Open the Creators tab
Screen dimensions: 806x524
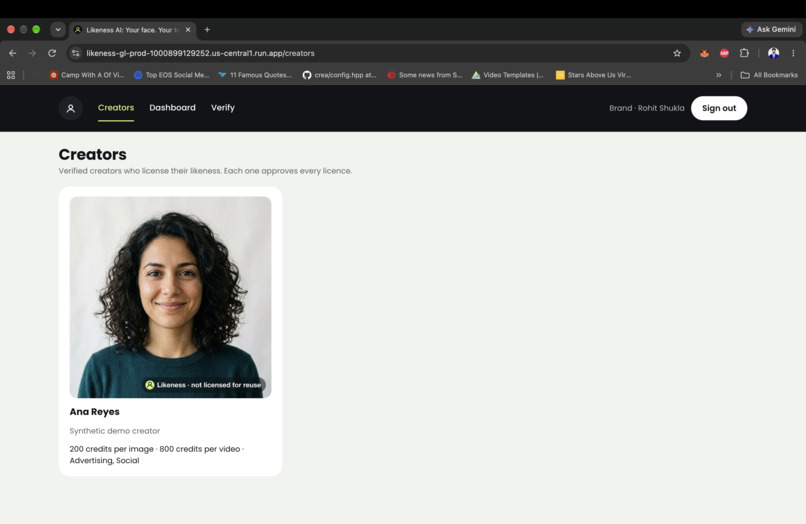(116, 107)
